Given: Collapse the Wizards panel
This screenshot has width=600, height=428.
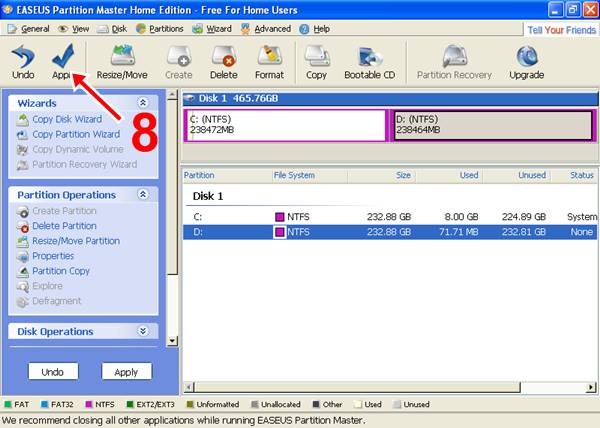Looking at the screenshot, I should 143,103.
